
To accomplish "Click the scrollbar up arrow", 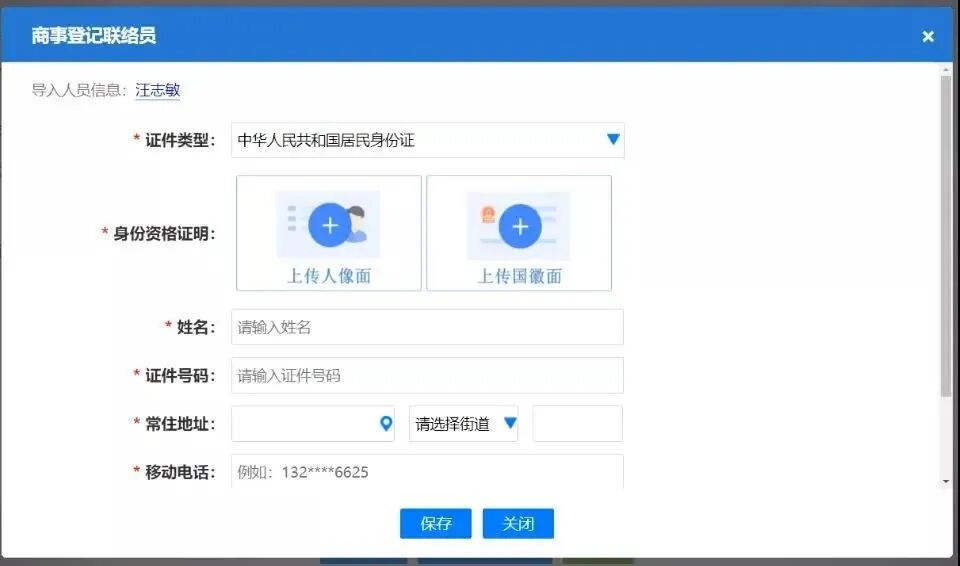I will pos(946,69).
